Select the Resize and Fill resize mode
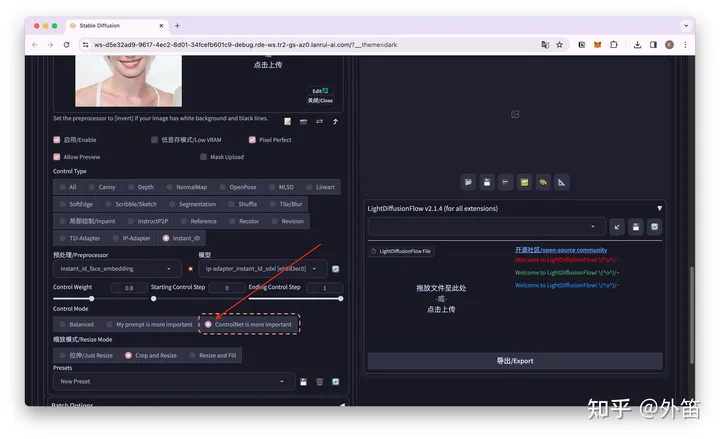This screenshot has height=439, width=720. (212, 355)
